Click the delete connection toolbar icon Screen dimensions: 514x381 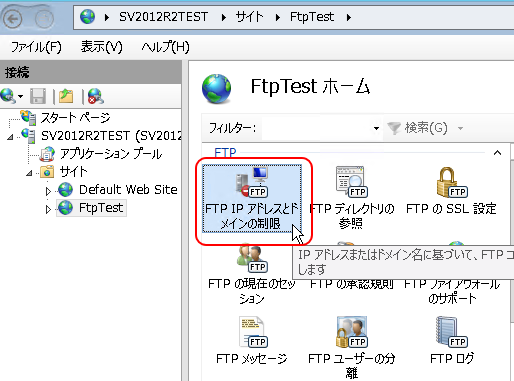[x=95, y=96]
